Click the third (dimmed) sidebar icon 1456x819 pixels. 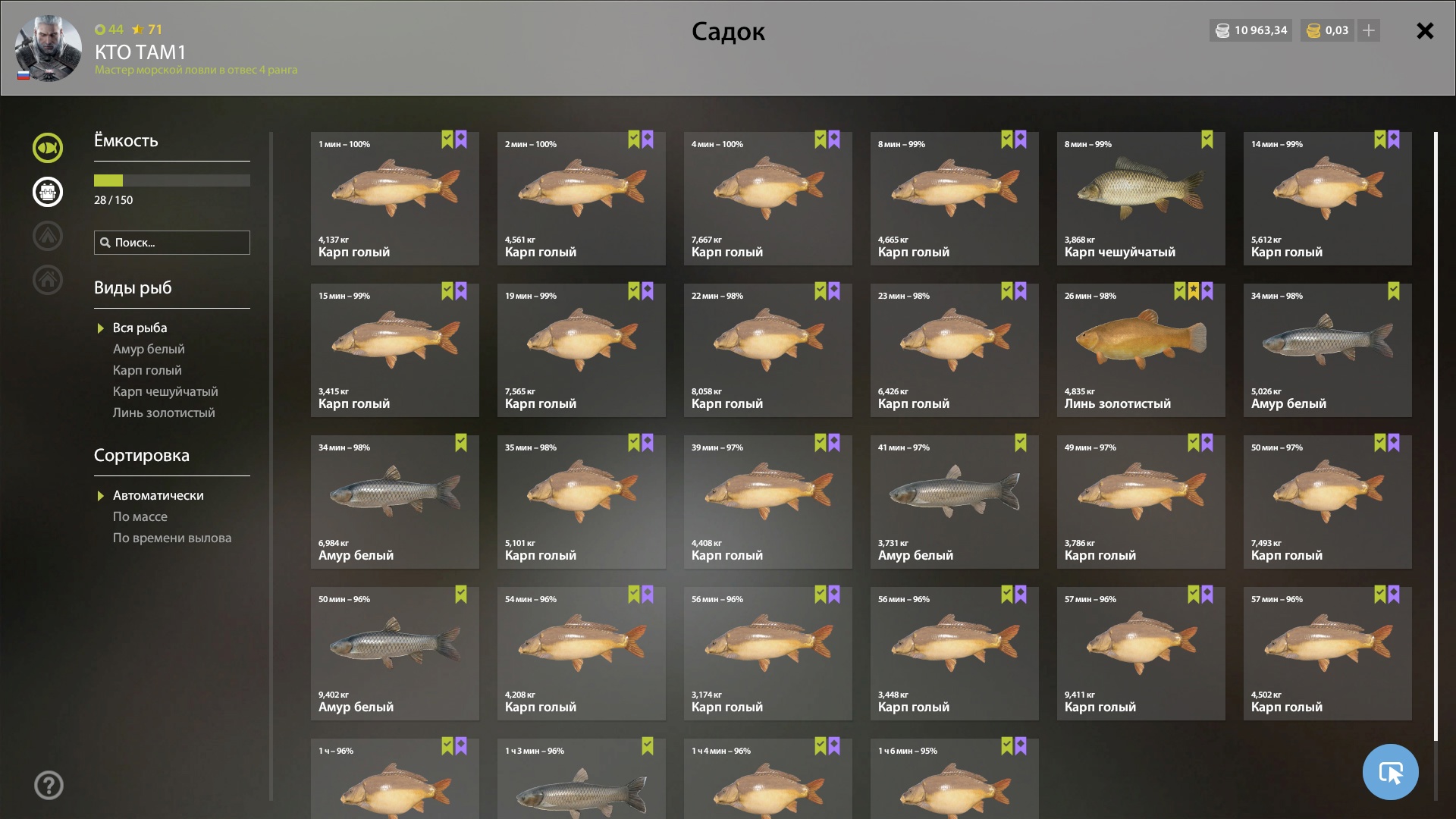pos(48,236)
